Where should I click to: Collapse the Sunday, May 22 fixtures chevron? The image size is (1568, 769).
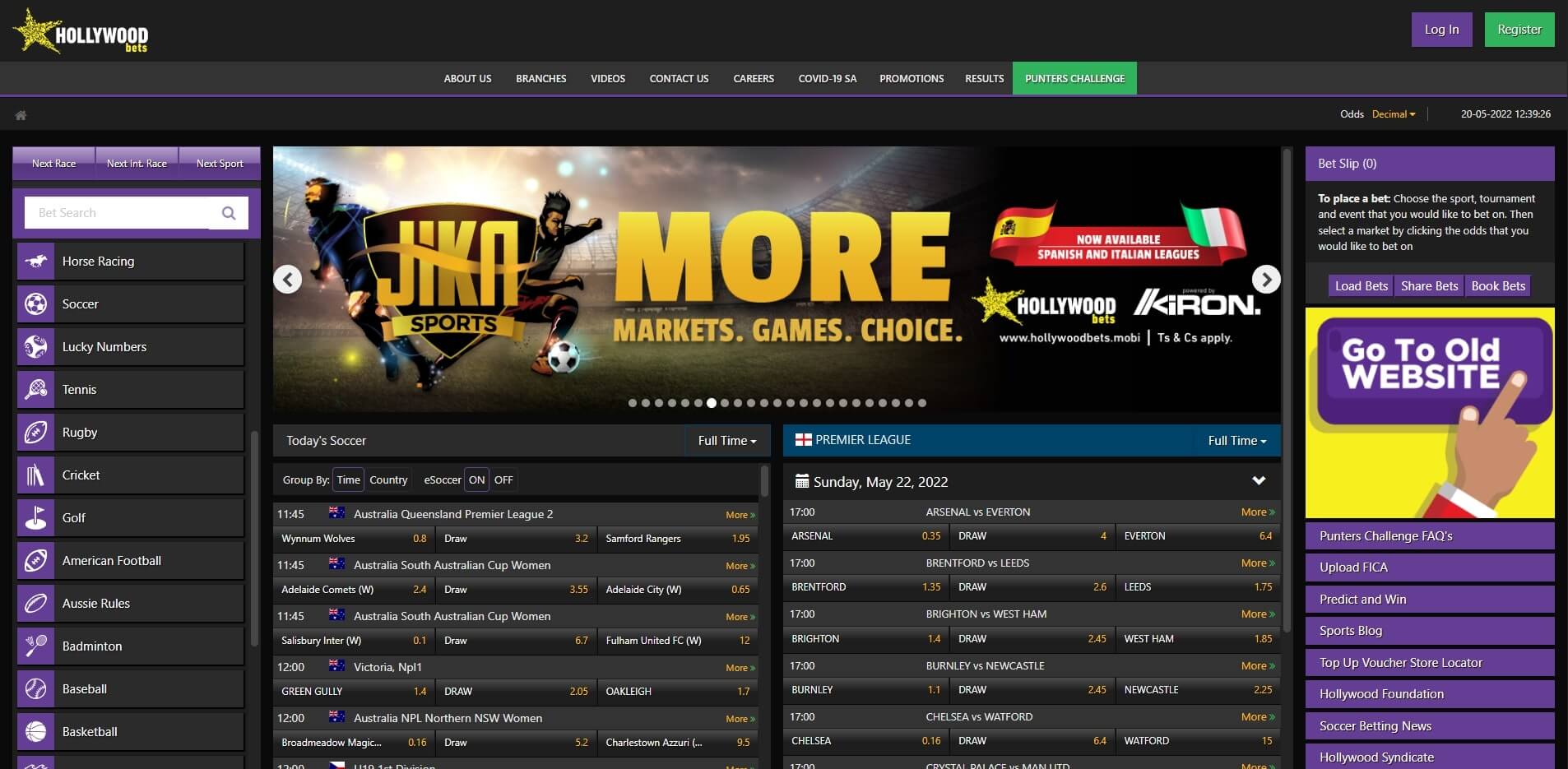point(1258,480)
